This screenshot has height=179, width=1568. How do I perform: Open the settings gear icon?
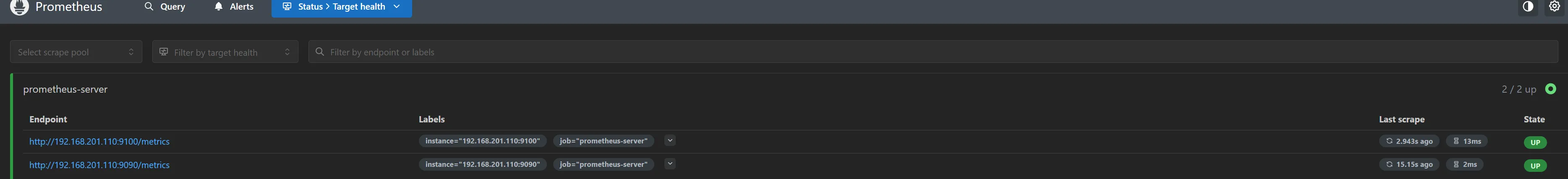point(1554,7)
